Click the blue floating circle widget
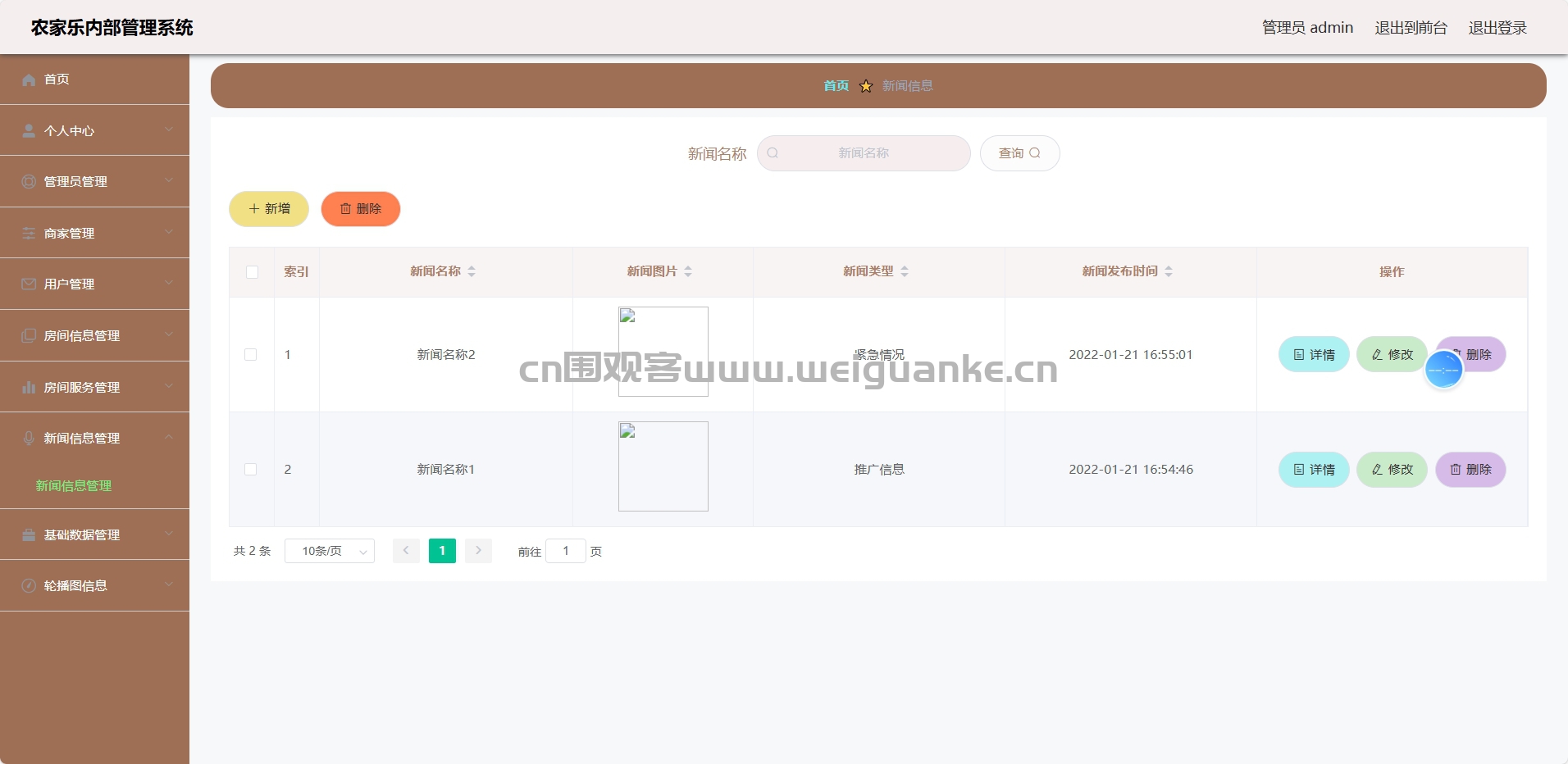 point(1443,370)
